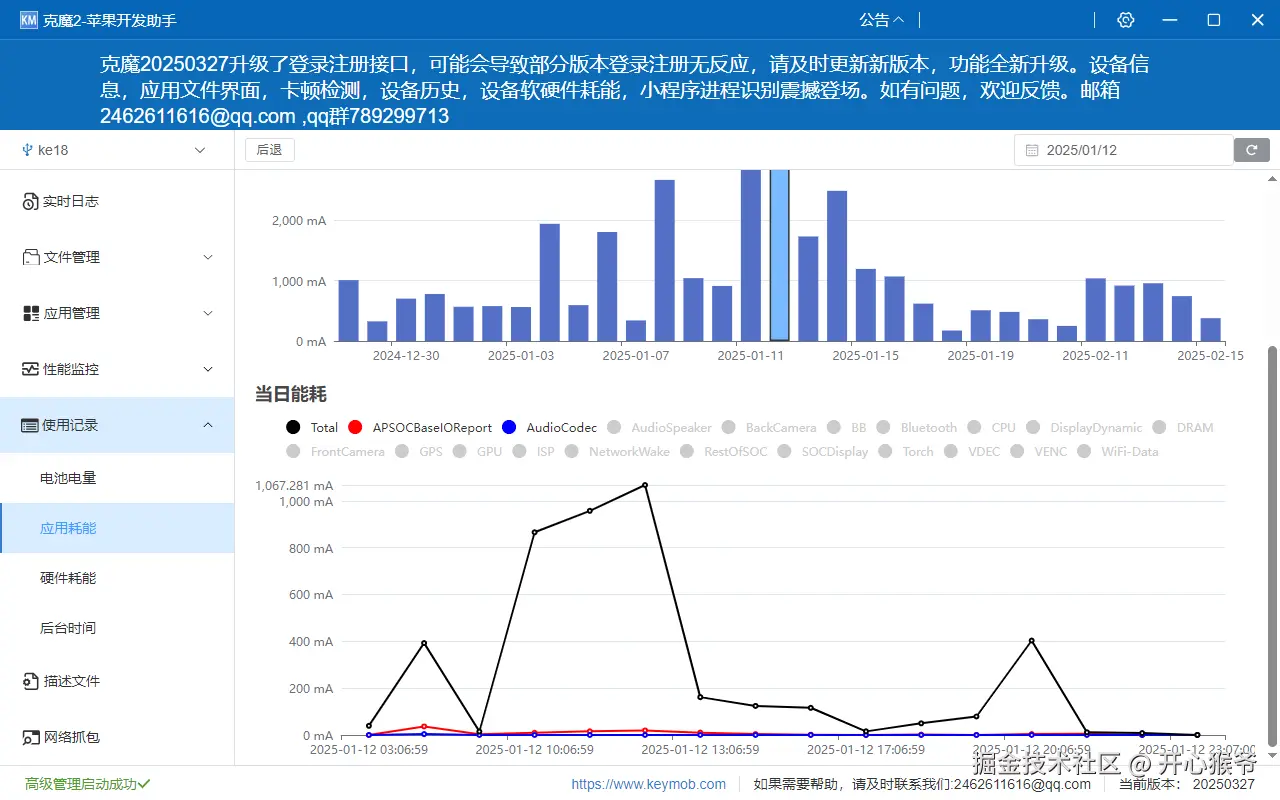This screenshot has height=800, width=1280.
Task: Expand the 应用管理 chevron
Action: coord(208,313)
